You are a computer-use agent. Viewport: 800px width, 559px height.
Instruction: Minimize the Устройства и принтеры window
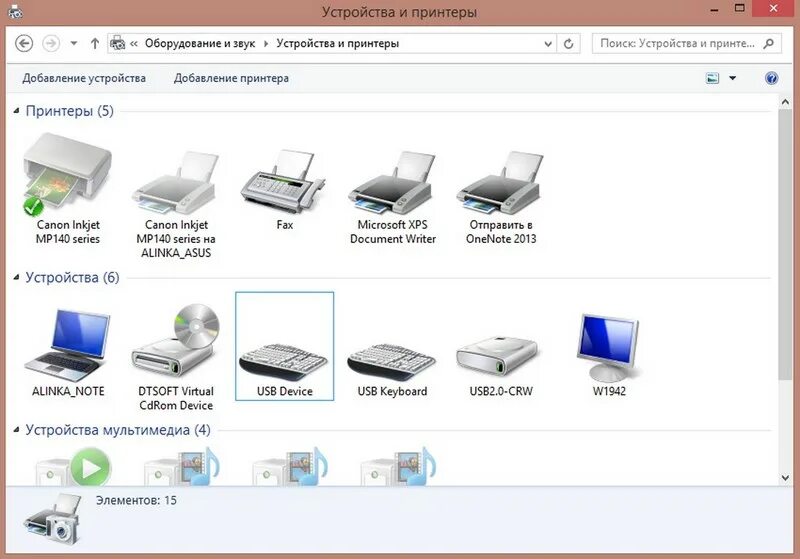pyautogui.click(x=715, y=9)
